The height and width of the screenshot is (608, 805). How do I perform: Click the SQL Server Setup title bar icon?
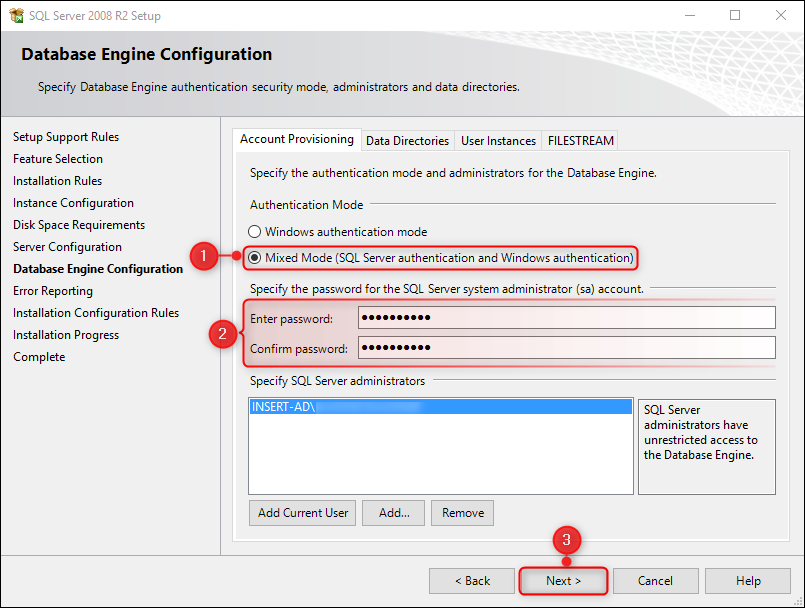16,15
